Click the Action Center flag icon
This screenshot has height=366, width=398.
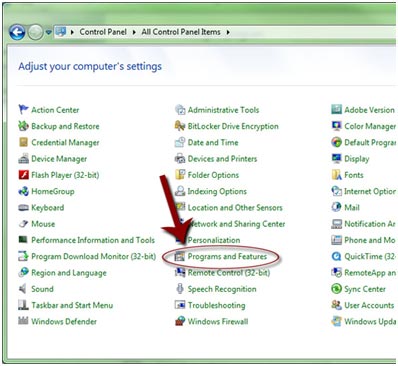23,109
